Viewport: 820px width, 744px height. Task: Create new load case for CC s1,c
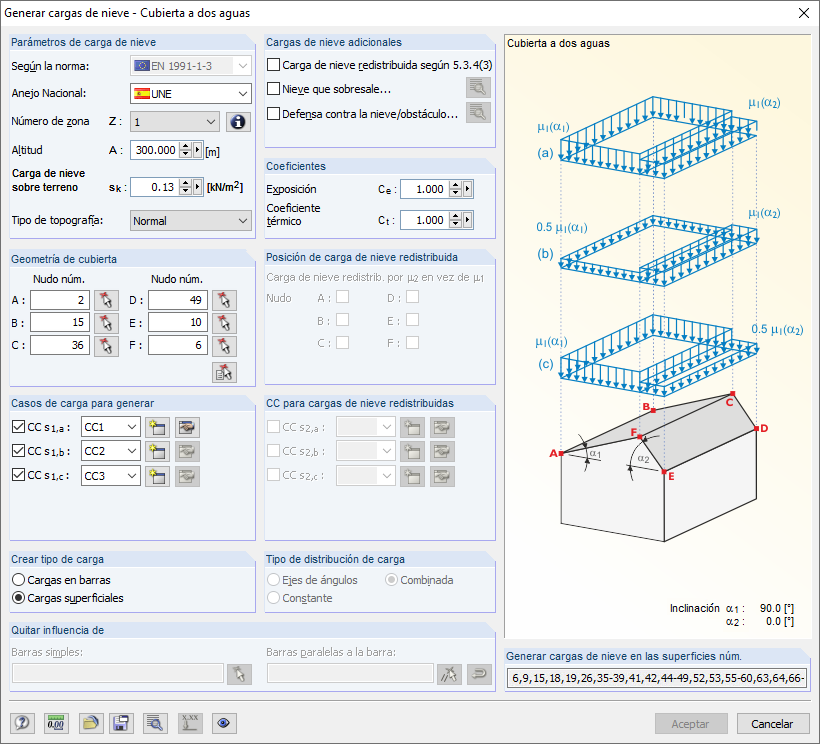coord(157,476)
